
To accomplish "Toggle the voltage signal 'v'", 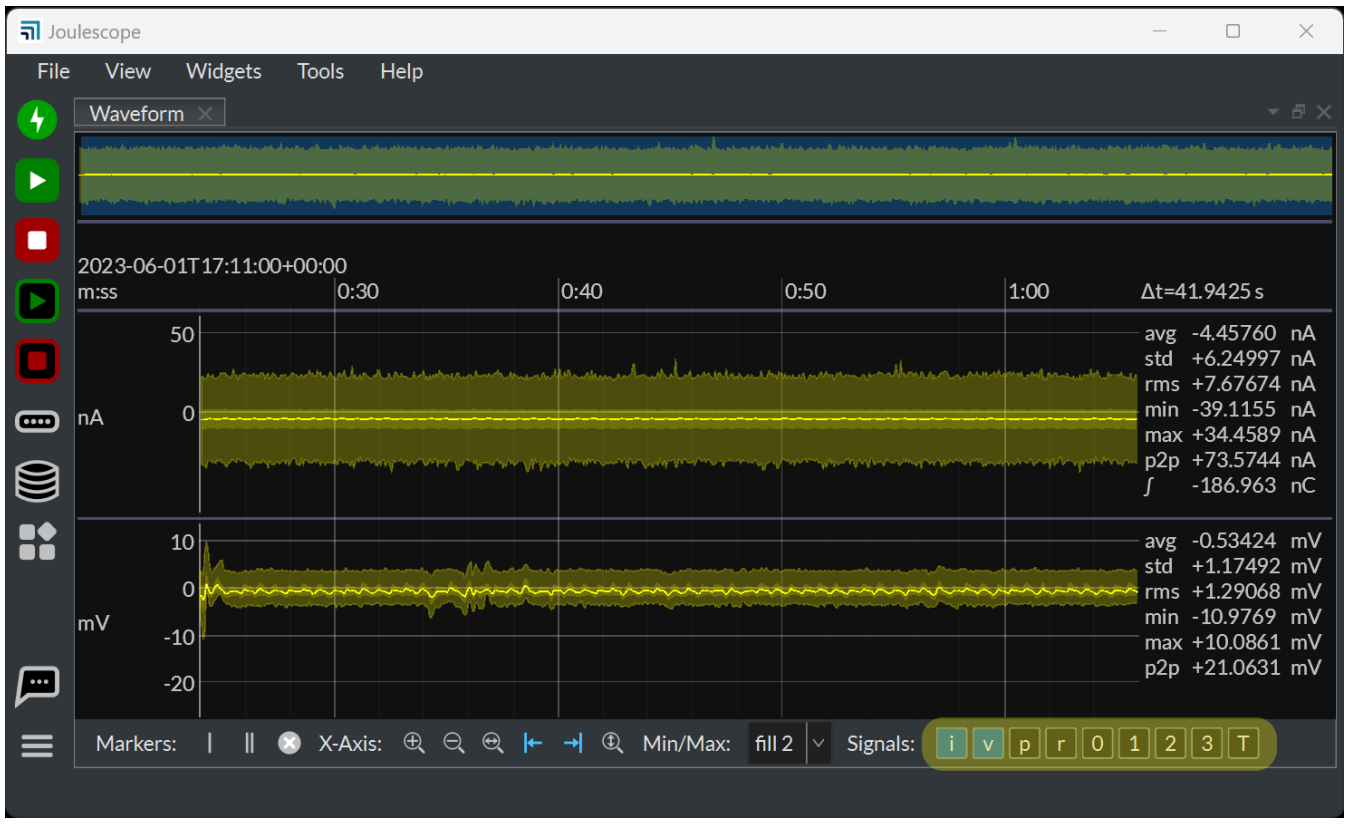I will pyautogui.click(x=988, y=744).
